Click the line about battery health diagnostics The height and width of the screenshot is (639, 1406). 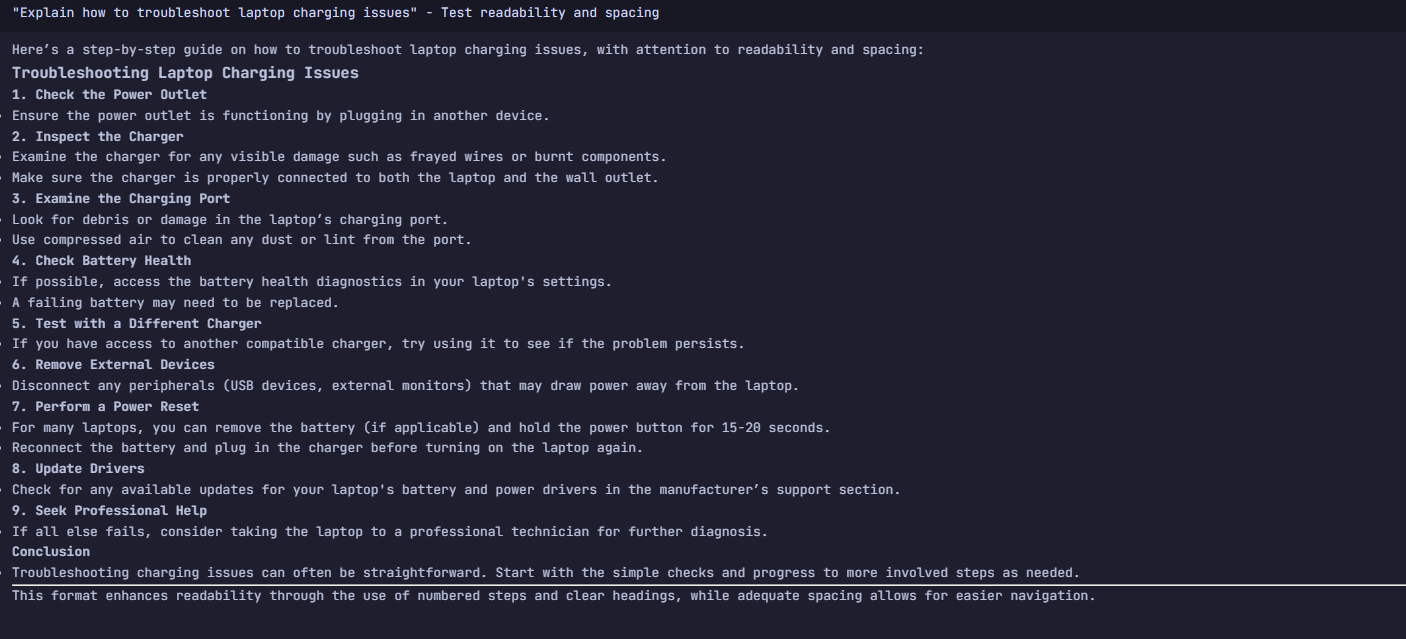tap(312, 282)
